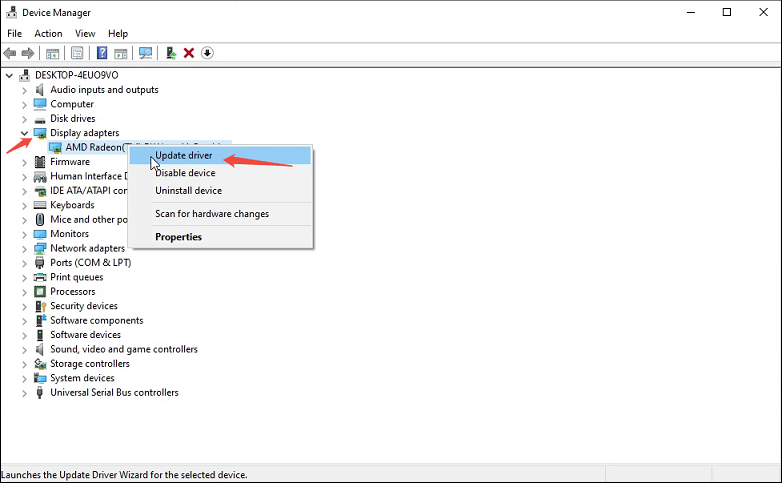
Task: Select the Print queues row
Action: (76, 277)
